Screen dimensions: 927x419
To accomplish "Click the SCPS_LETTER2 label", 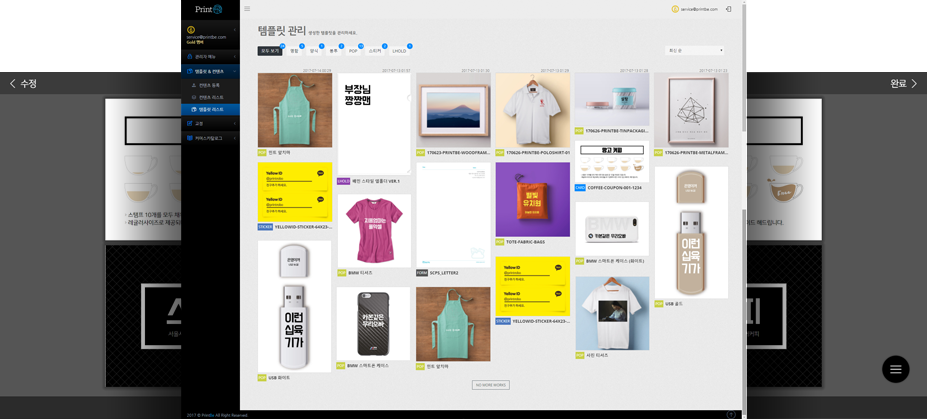I will pyautogui.click(x=442, y=273).
